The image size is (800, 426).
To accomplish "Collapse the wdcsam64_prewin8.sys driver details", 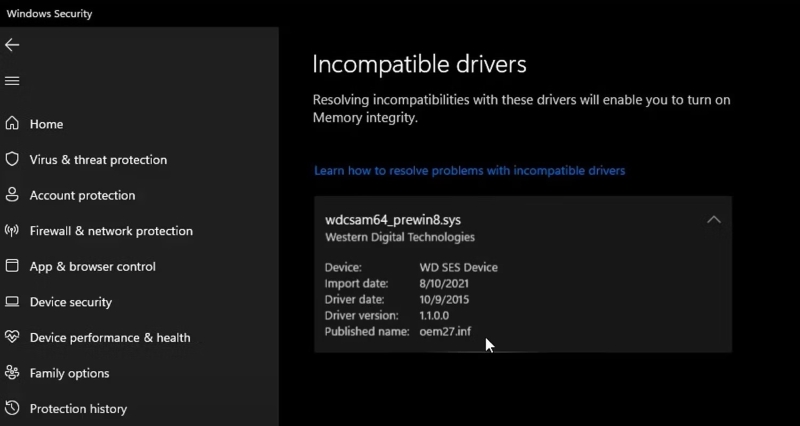I will (713, 220).
